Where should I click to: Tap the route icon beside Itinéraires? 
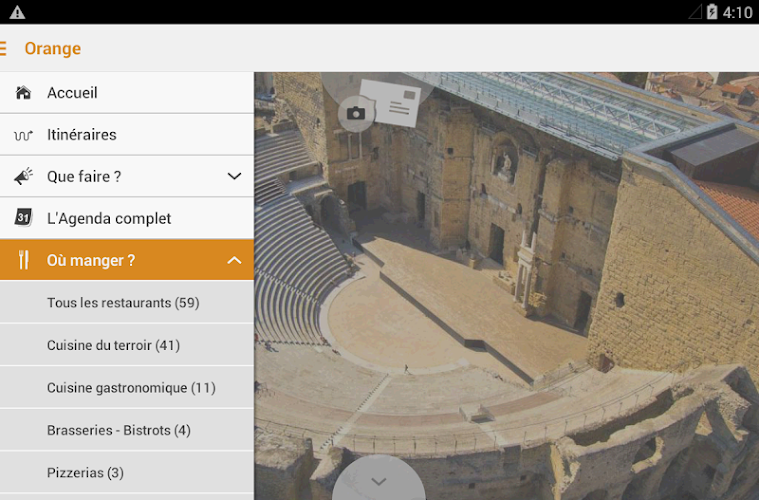tap(23, 135)
